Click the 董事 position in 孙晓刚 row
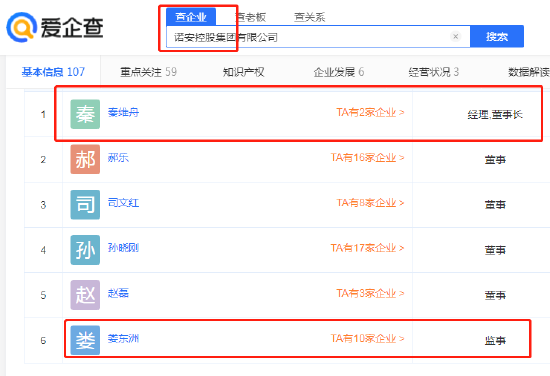Viewport: 550px width, 376px height. [495, 250]
